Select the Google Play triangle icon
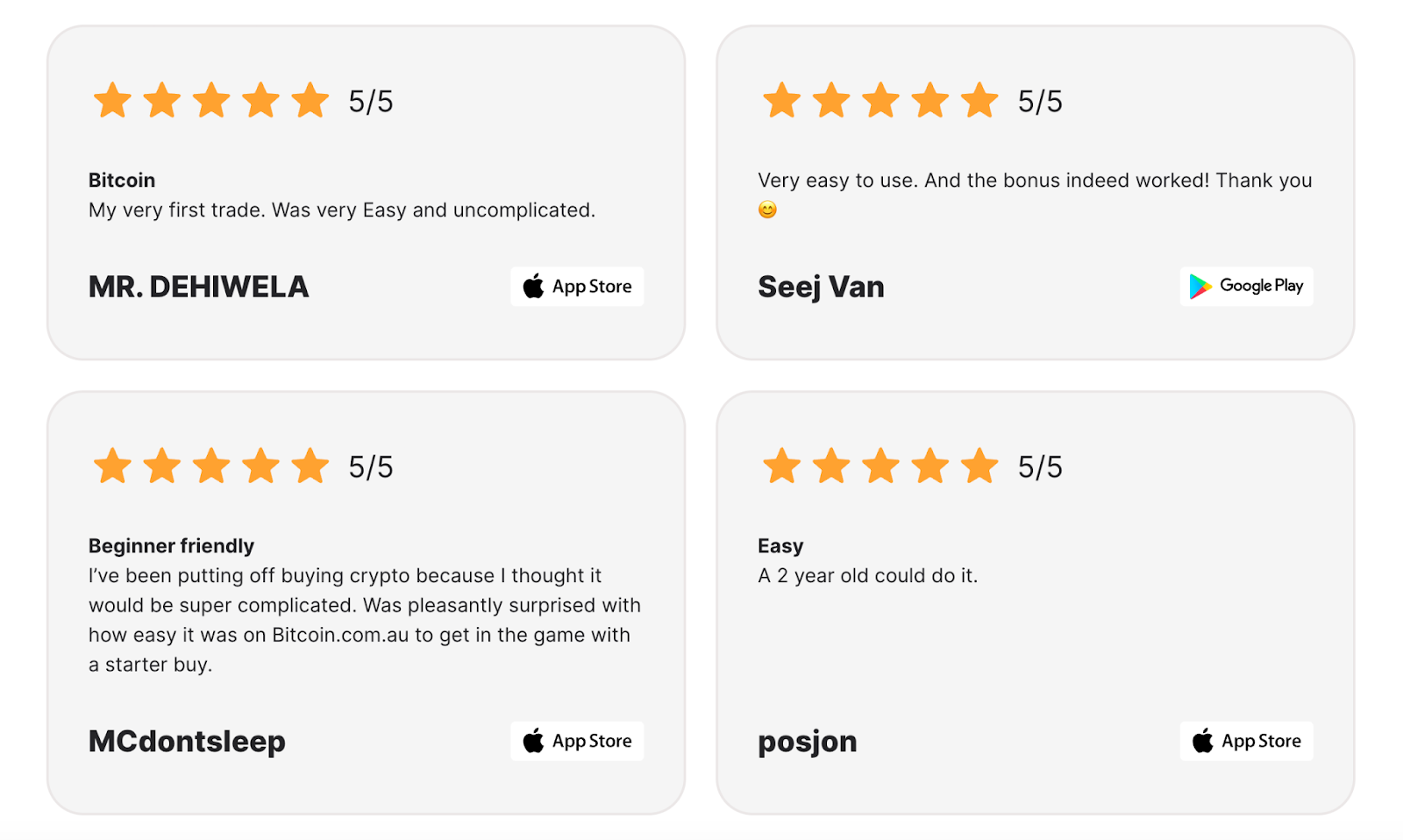The image size is (1403, 840). (x=1199, y=286)
